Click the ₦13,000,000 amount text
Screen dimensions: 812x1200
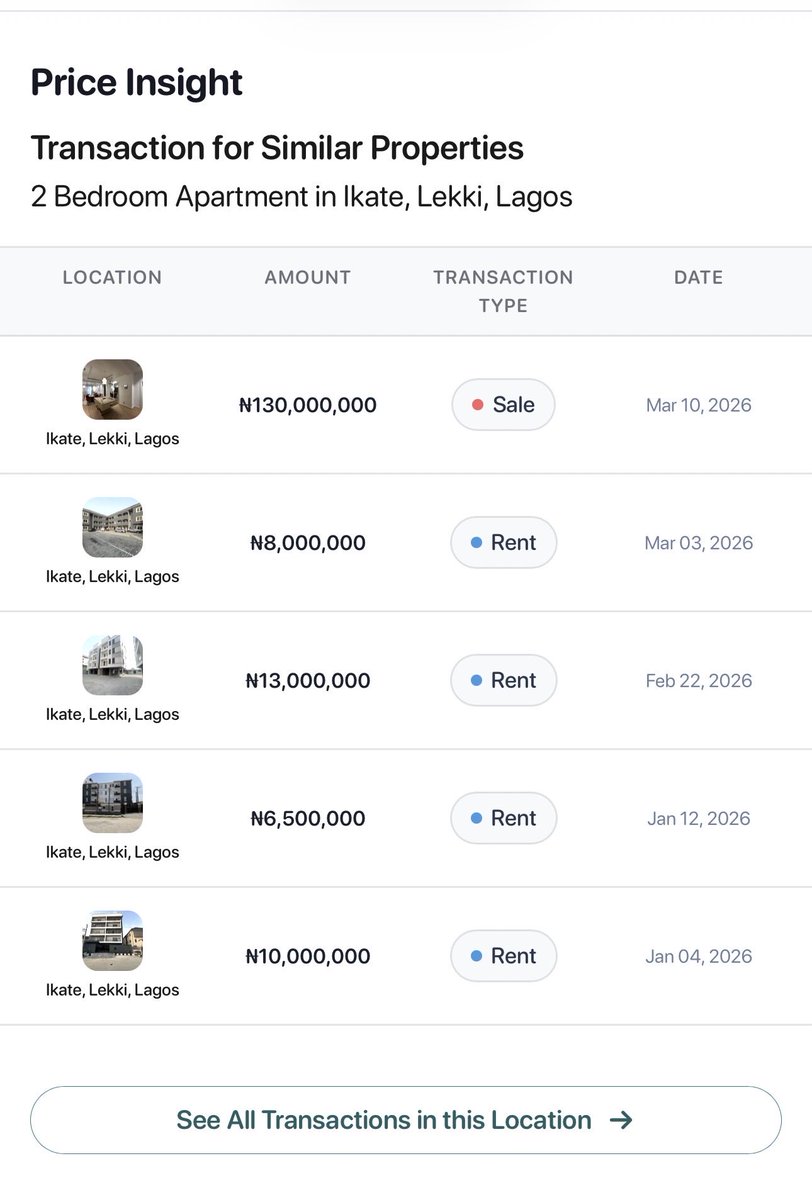pyautogui.click(x=308, y=681)
